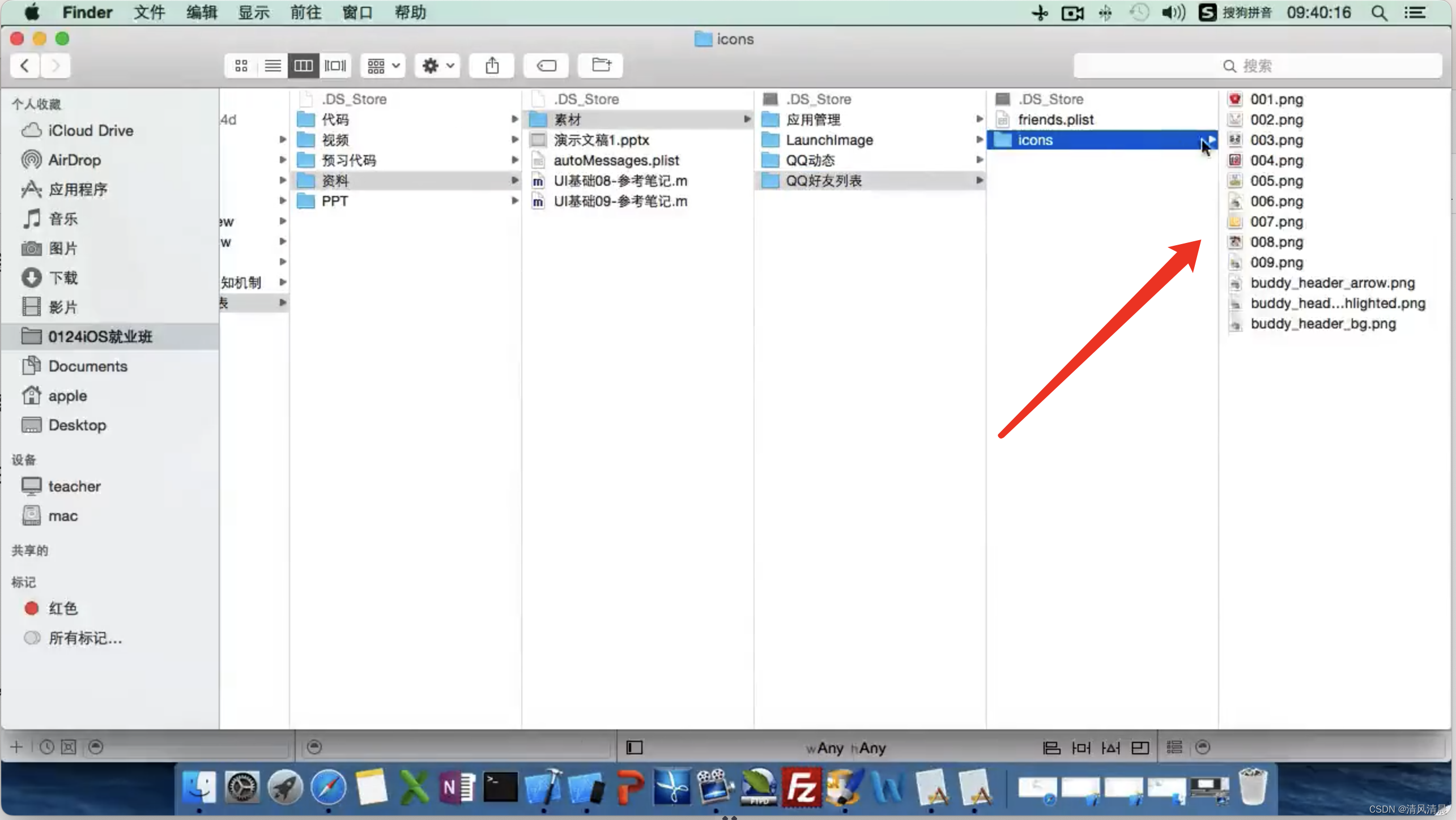Image resolution: width=1456 pixels, height=820 pixels.
Task: Expand the 应用管理 folder arrow
Action: click(x=979, y=119)
